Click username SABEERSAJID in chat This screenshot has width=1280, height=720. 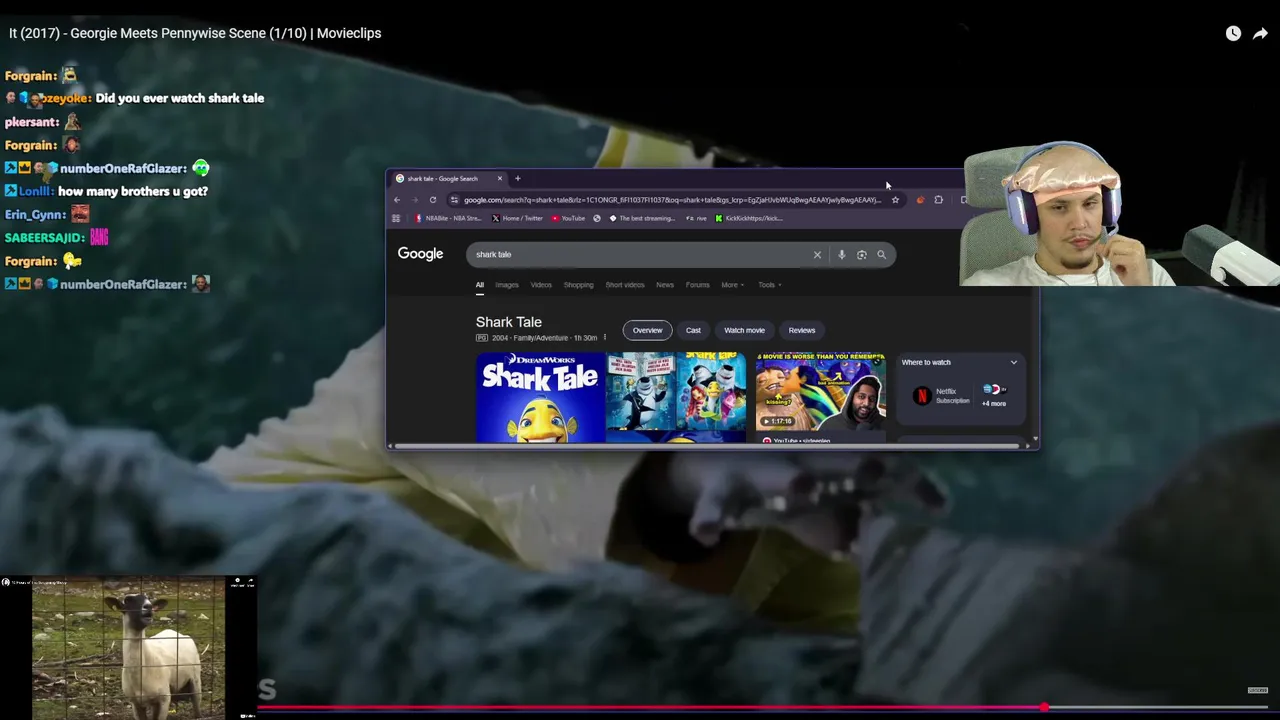click(x=45, y=238)
